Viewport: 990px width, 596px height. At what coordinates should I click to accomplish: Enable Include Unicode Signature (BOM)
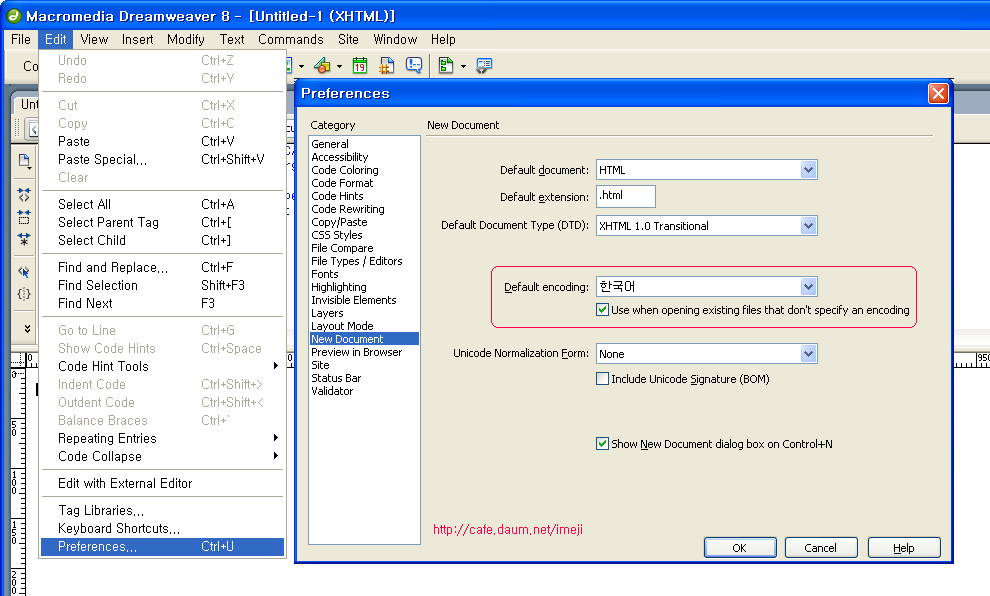(x=602, y=379)
